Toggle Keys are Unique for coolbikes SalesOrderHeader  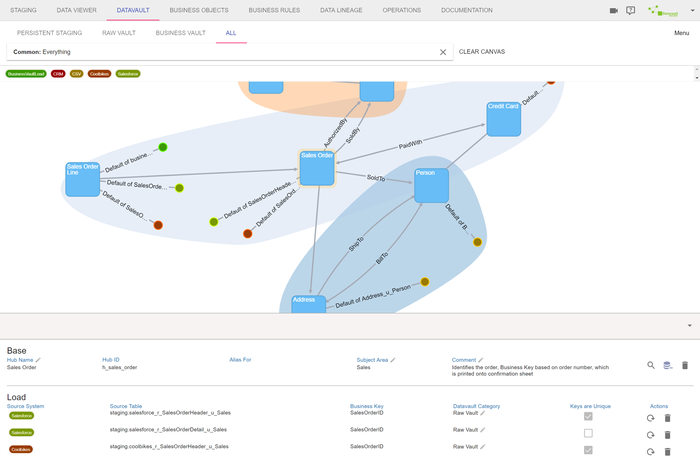[588, 450]
